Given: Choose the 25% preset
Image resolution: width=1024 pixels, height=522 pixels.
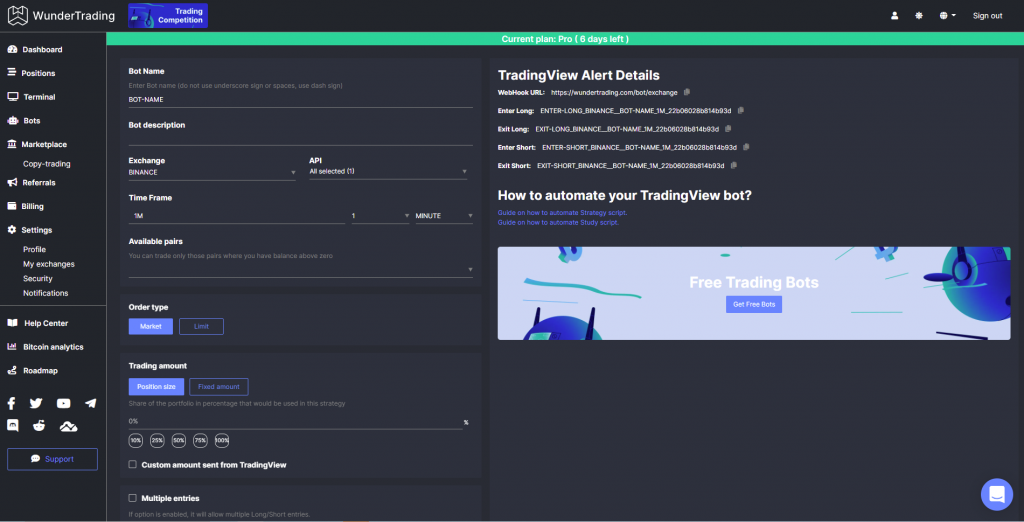Looking at the screenshot, I should (x=157, y=441).
